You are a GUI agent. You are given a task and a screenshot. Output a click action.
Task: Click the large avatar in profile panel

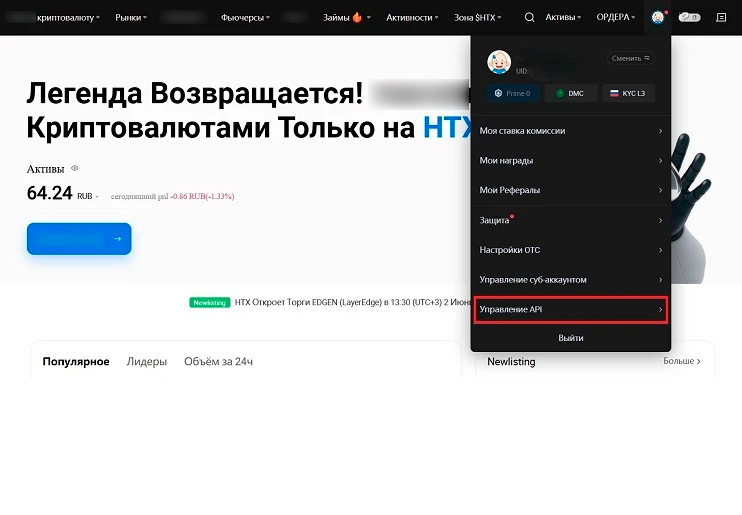tap(499, 62)
